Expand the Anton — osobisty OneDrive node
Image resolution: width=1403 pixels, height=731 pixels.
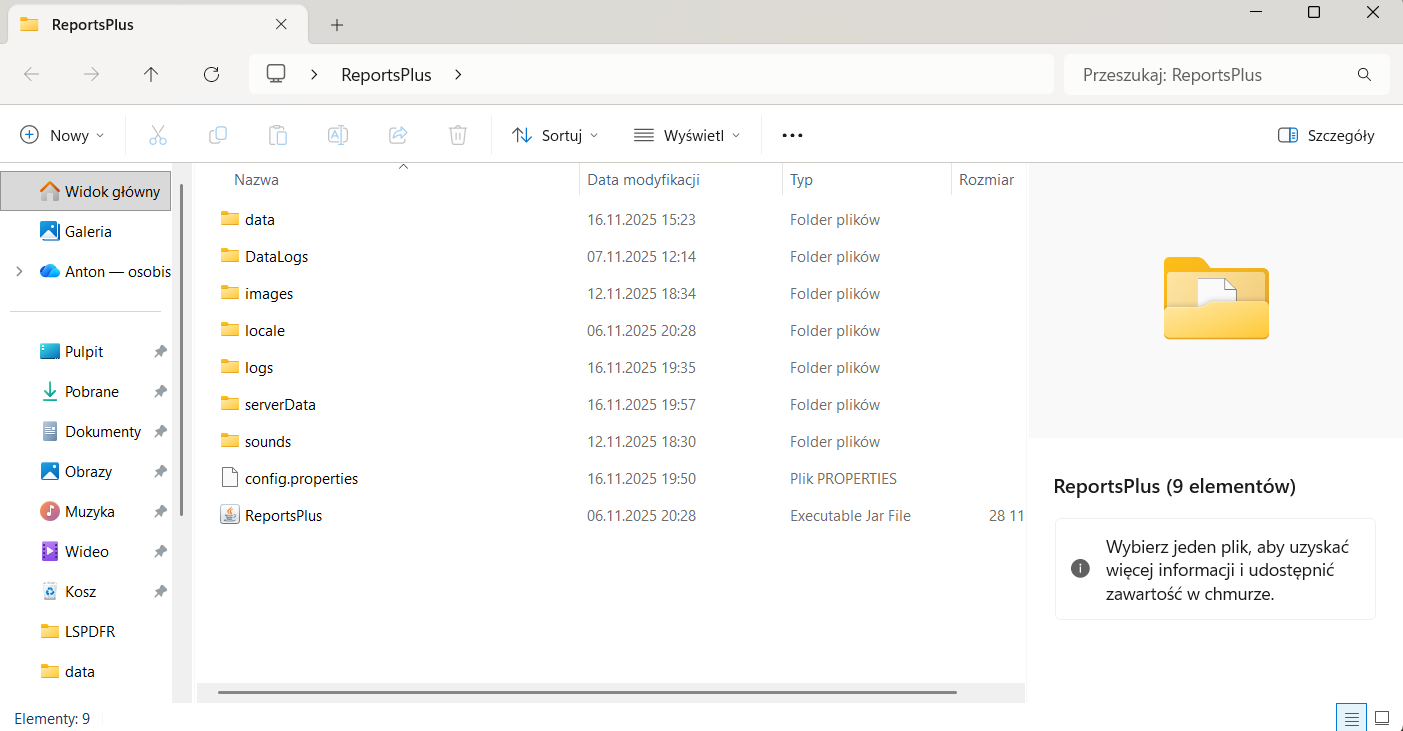(x=19, y=271)
